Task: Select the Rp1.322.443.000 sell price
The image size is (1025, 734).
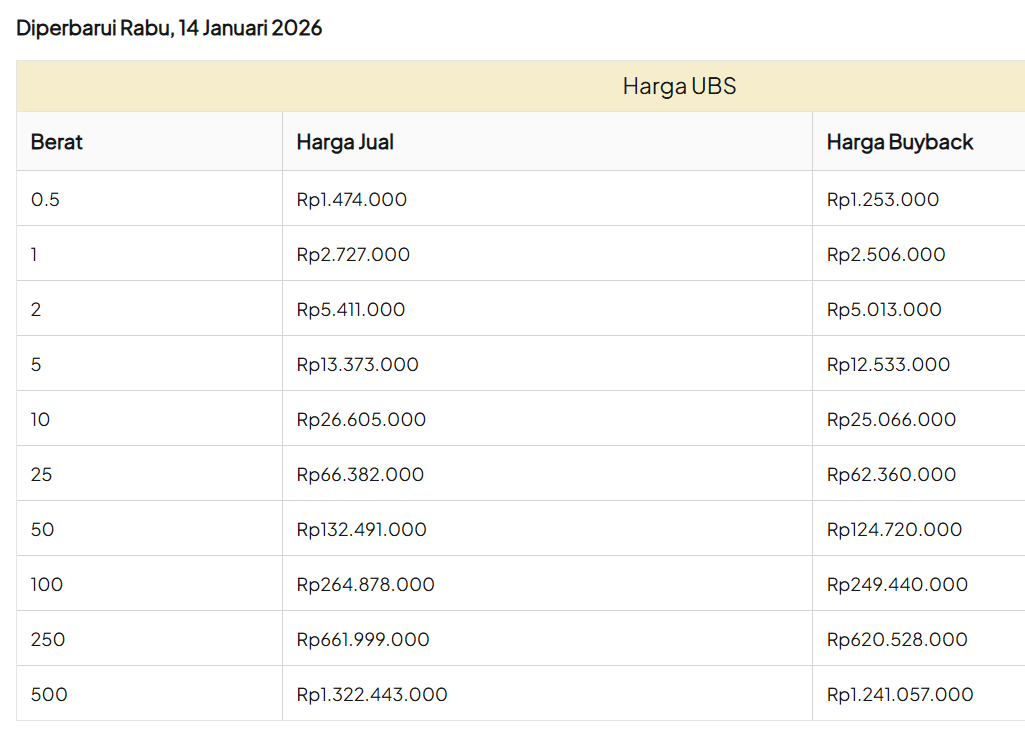Action: coord(372,694)
